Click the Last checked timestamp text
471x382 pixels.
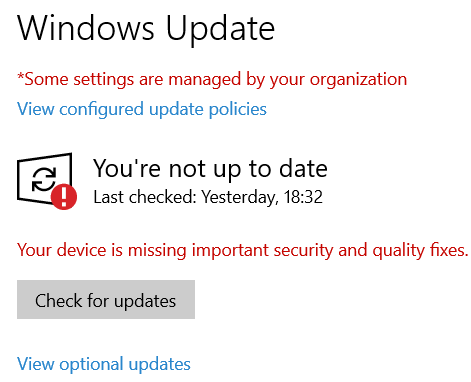(208, 197)
